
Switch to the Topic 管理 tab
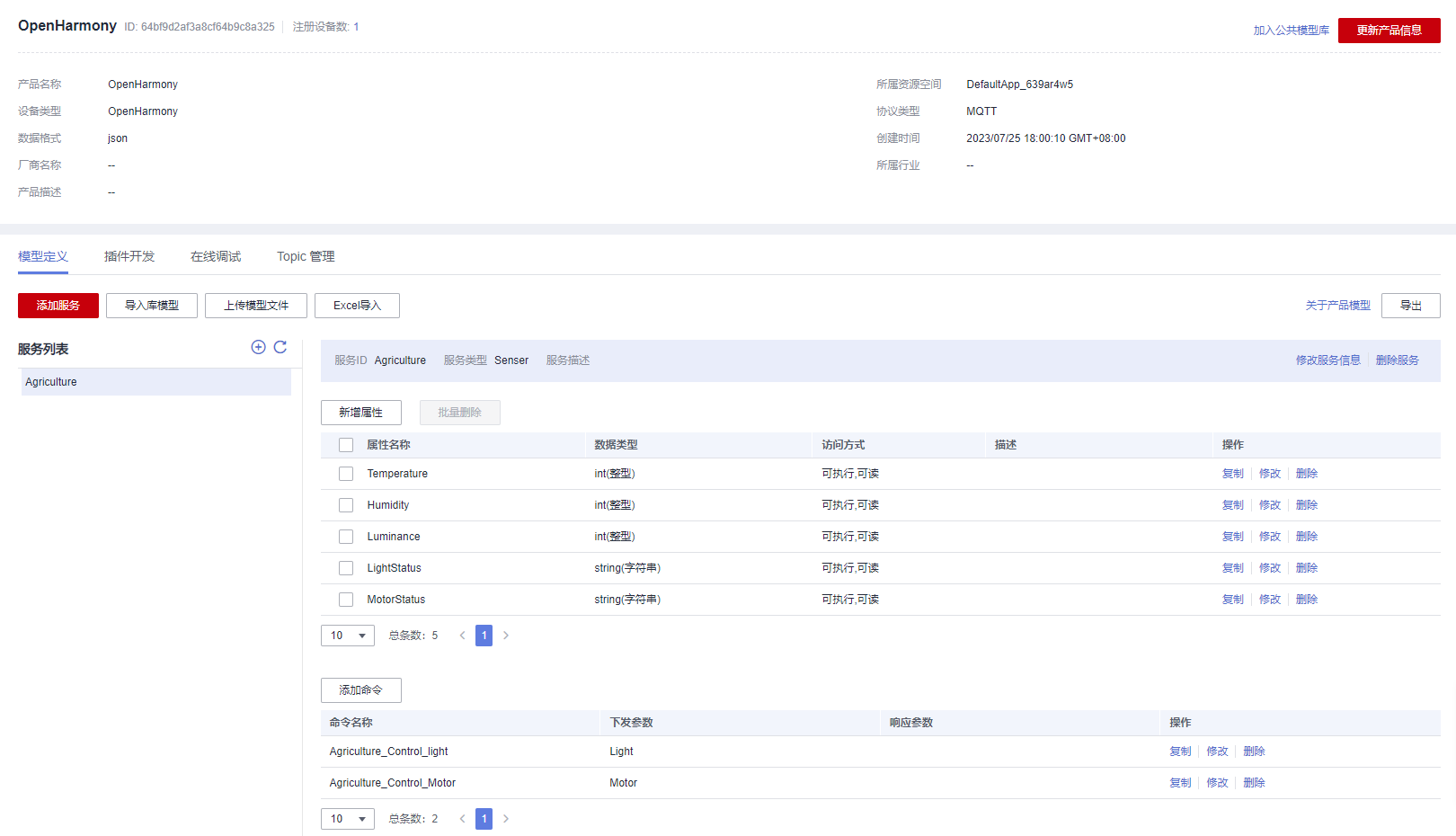pos(306,256)
